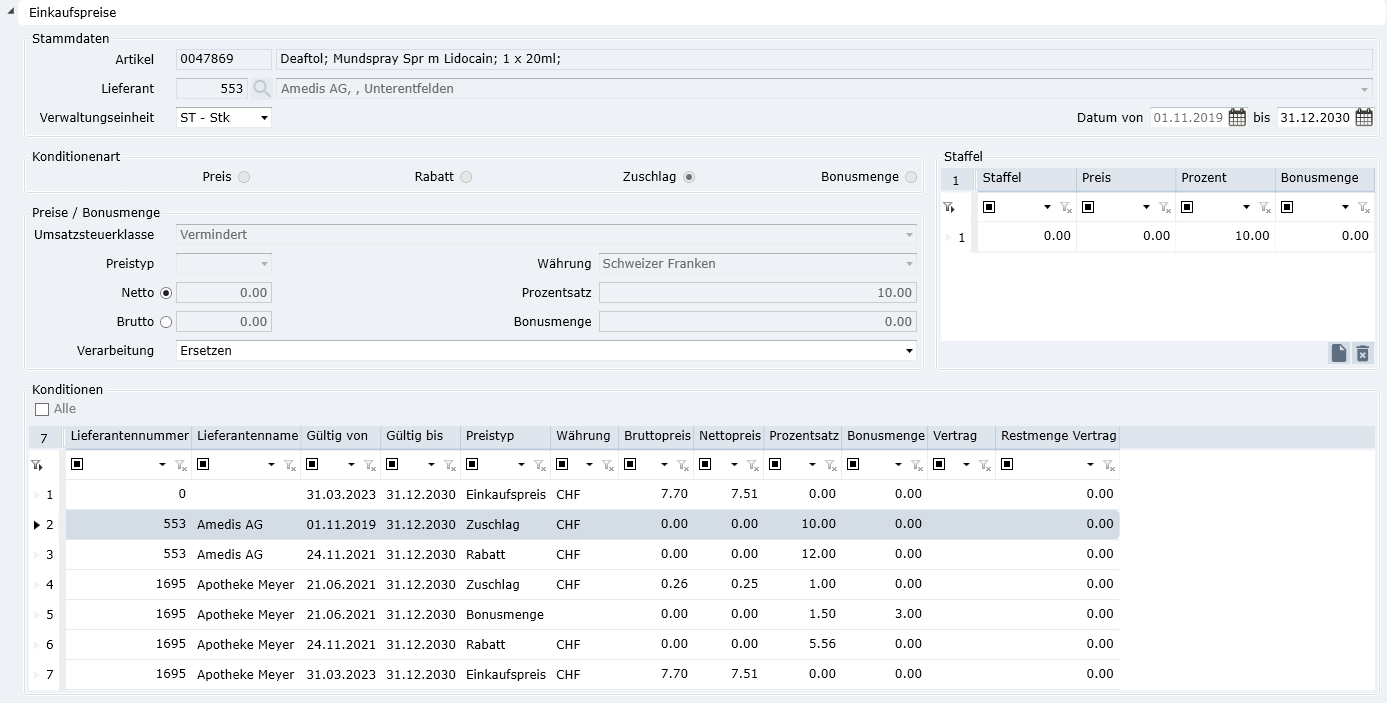Clear the Prozent column filter in Staffel
The image size is (1387, 703).
(x=1264, y=208)
